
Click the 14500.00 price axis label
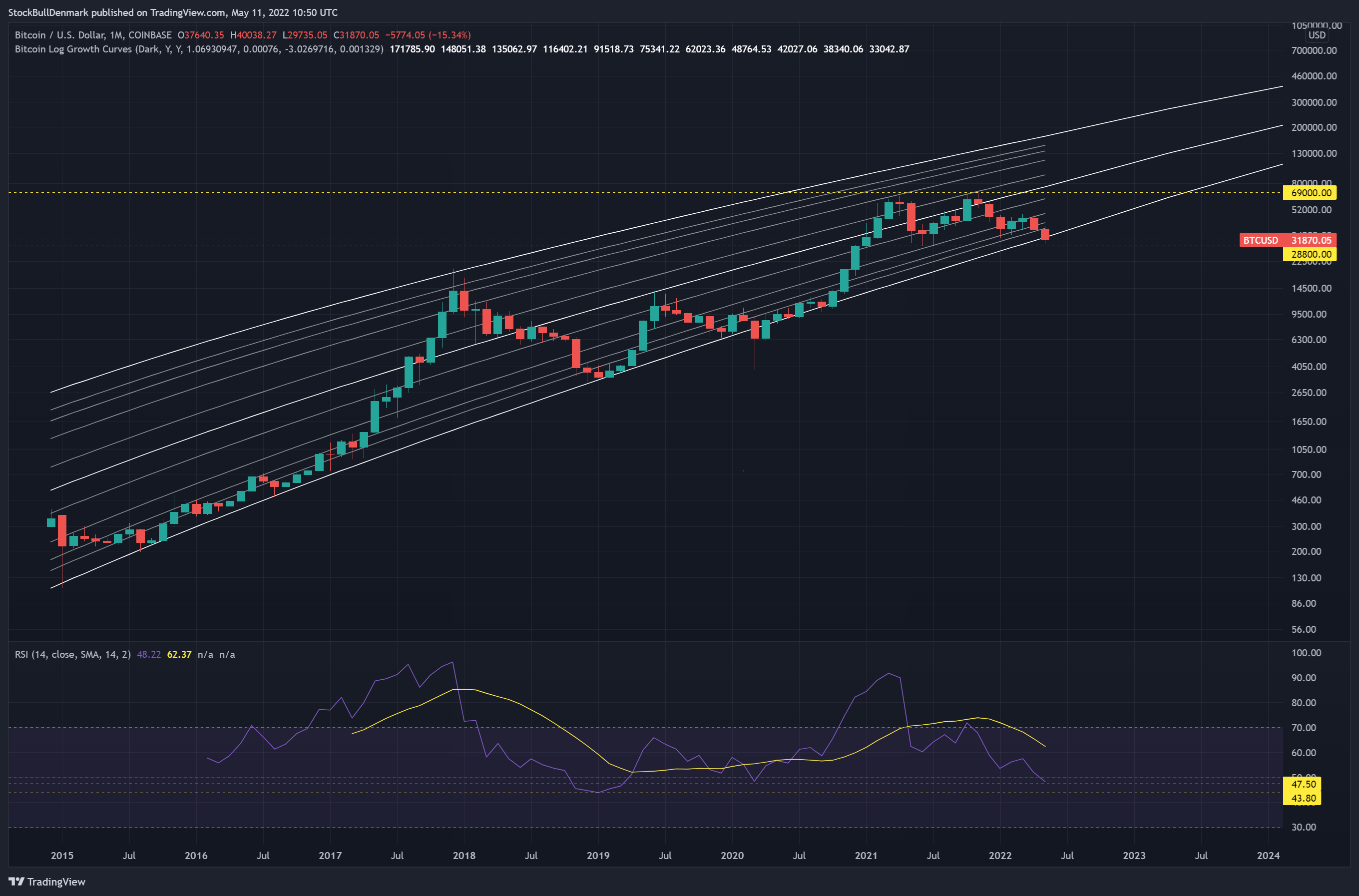(1312, 288)
